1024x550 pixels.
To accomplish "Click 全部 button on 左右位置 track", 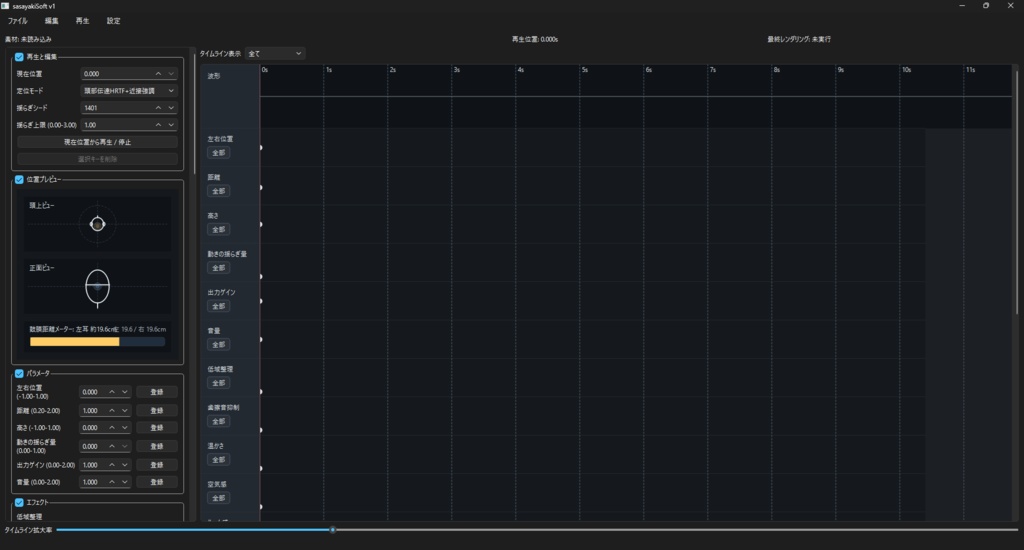I will (218, 153).
